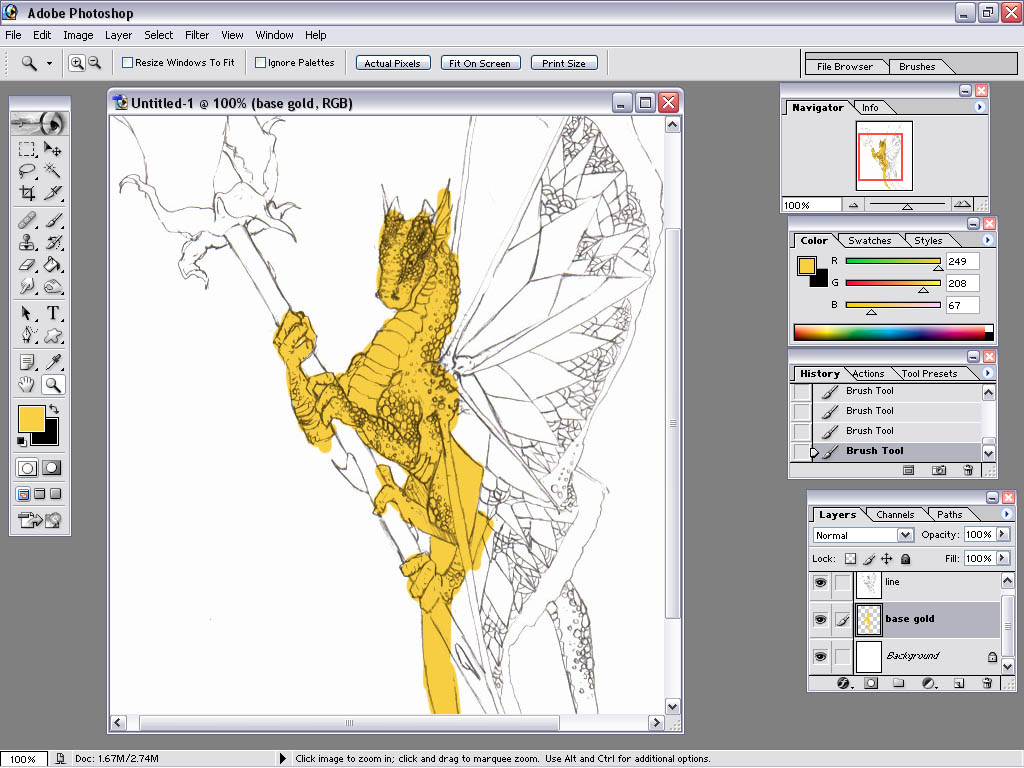
Task: Select the Type tool
Action: (x=53, y=313)
